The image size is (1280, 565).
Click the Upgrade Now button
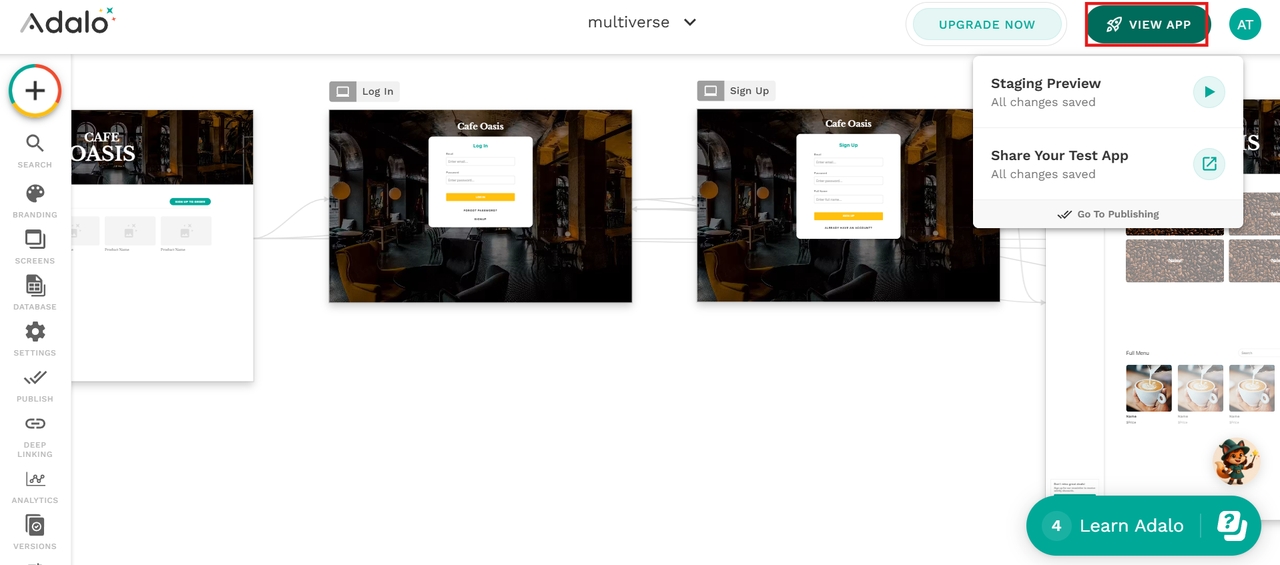pos(986,24)
